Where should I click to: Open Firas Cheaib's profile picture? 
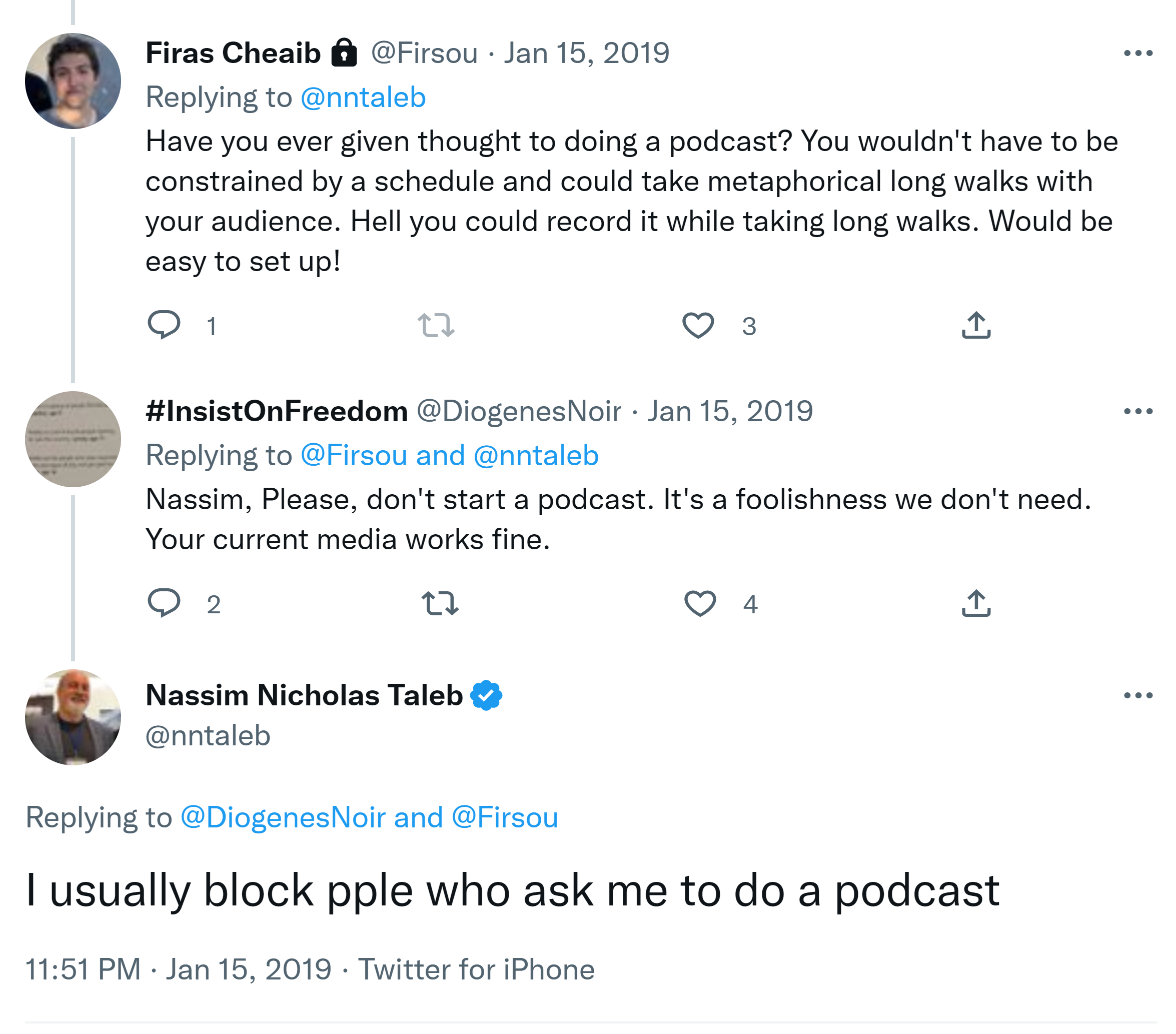73,81
